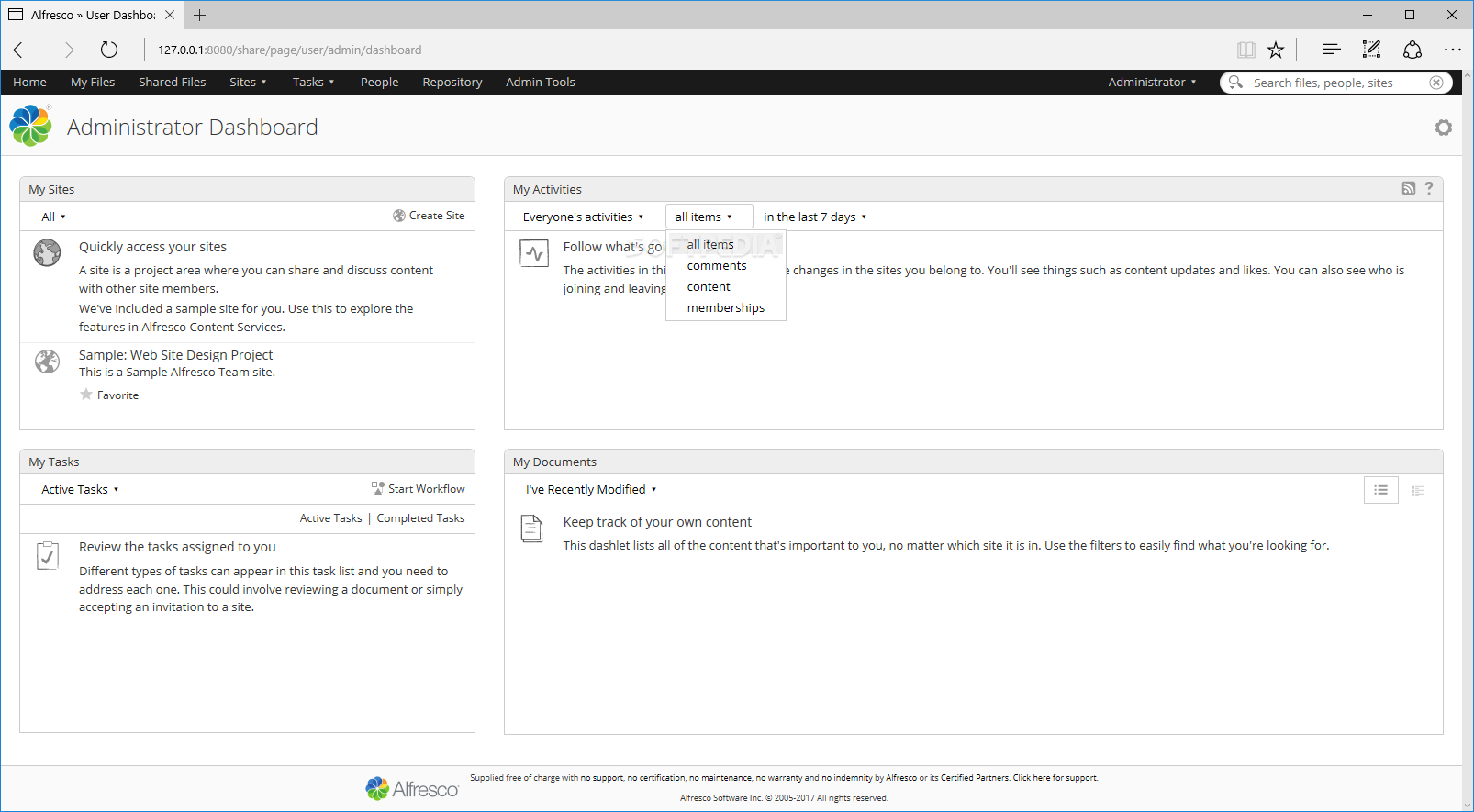Open Everyone's activities filter dropdown
Image resolution: width=1474 pixels, height=812 pixels.
click(x=583, y=217)
